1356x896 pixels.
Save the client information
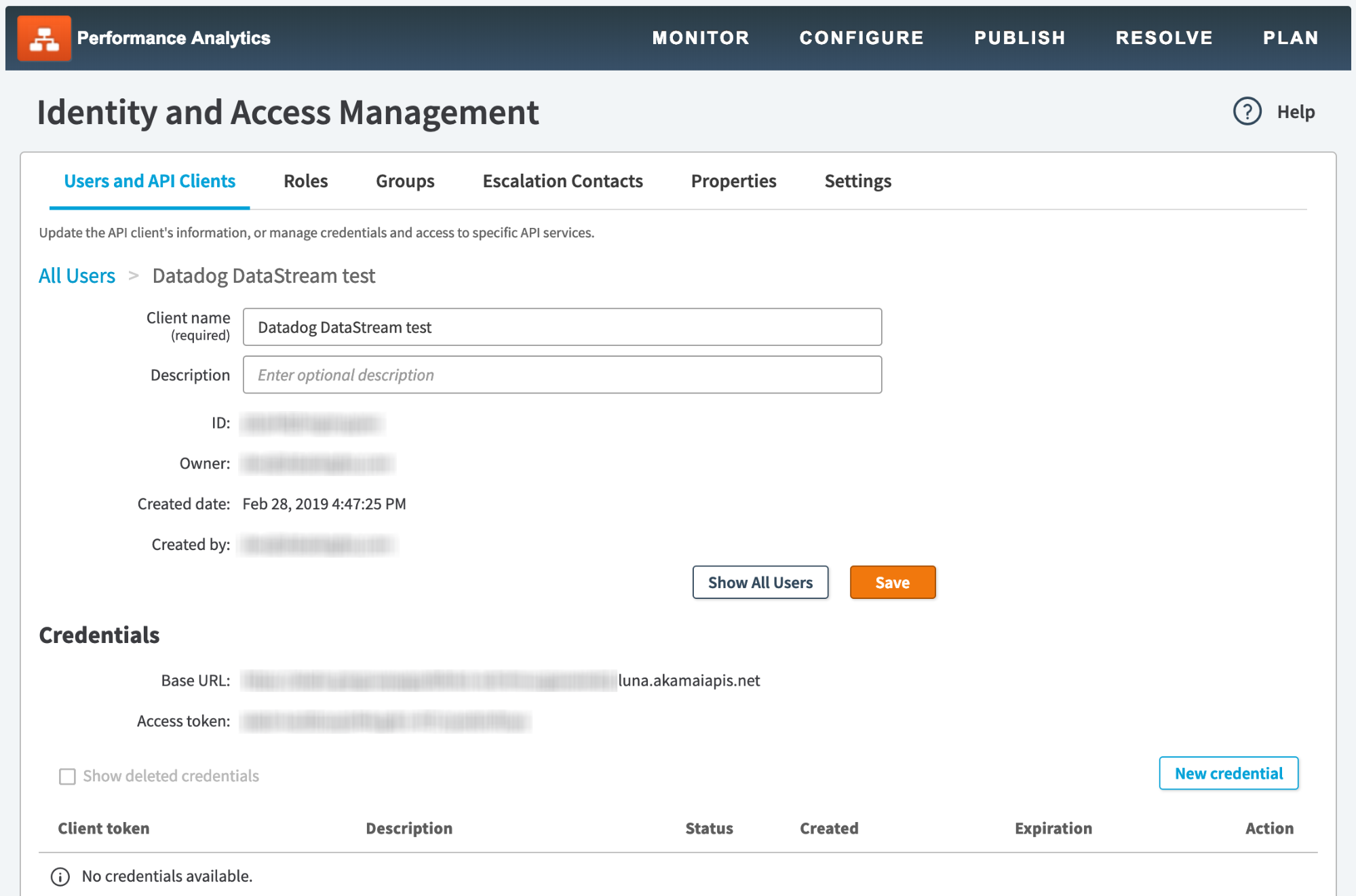[892, 582]
